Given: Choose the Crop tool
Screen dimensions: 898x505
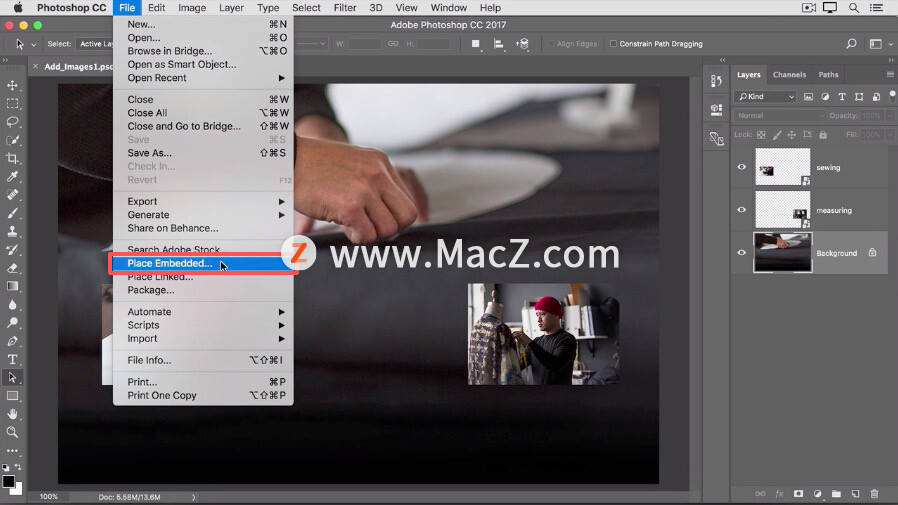Looking at the screenshot, I should point(12,159).
